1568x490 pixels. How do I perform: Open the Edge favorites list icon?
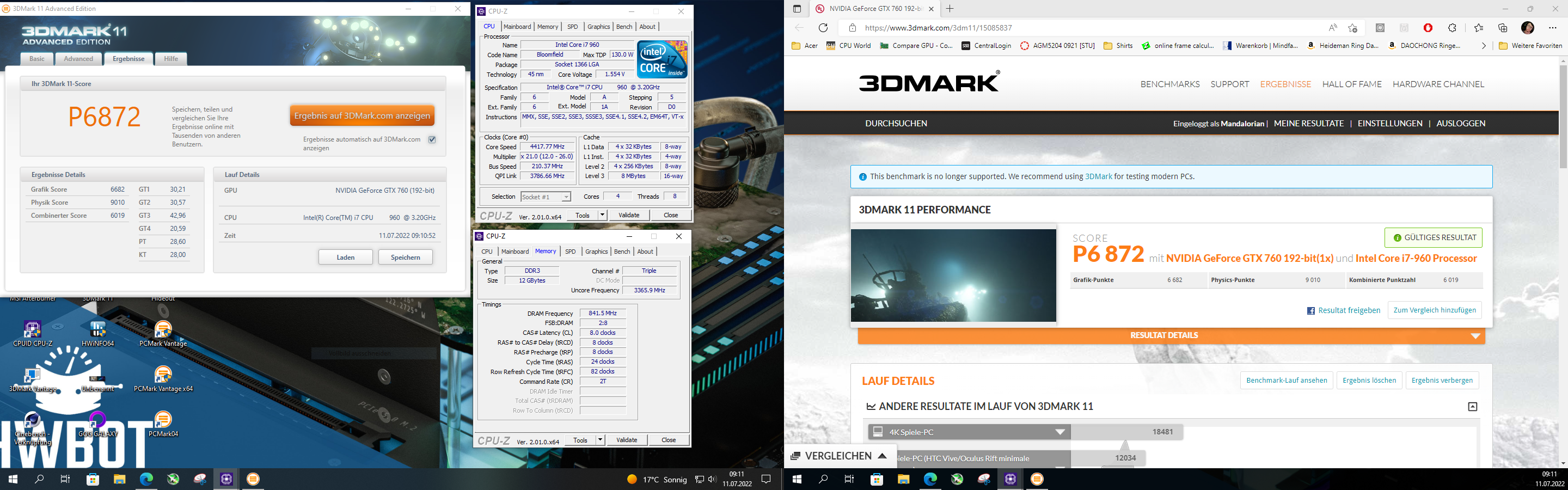point(1479,27)
